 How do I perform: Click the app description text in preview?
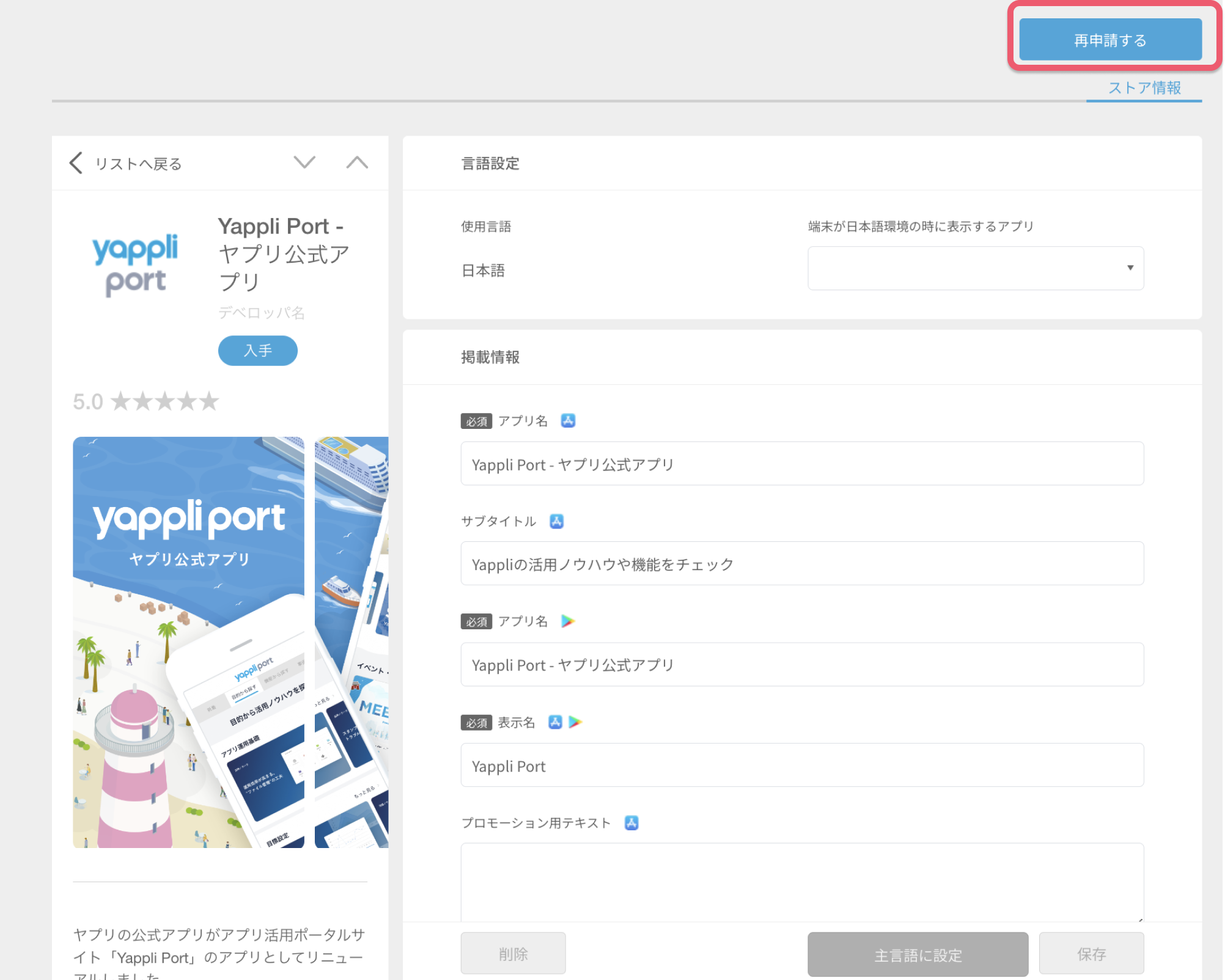[219, 953]
